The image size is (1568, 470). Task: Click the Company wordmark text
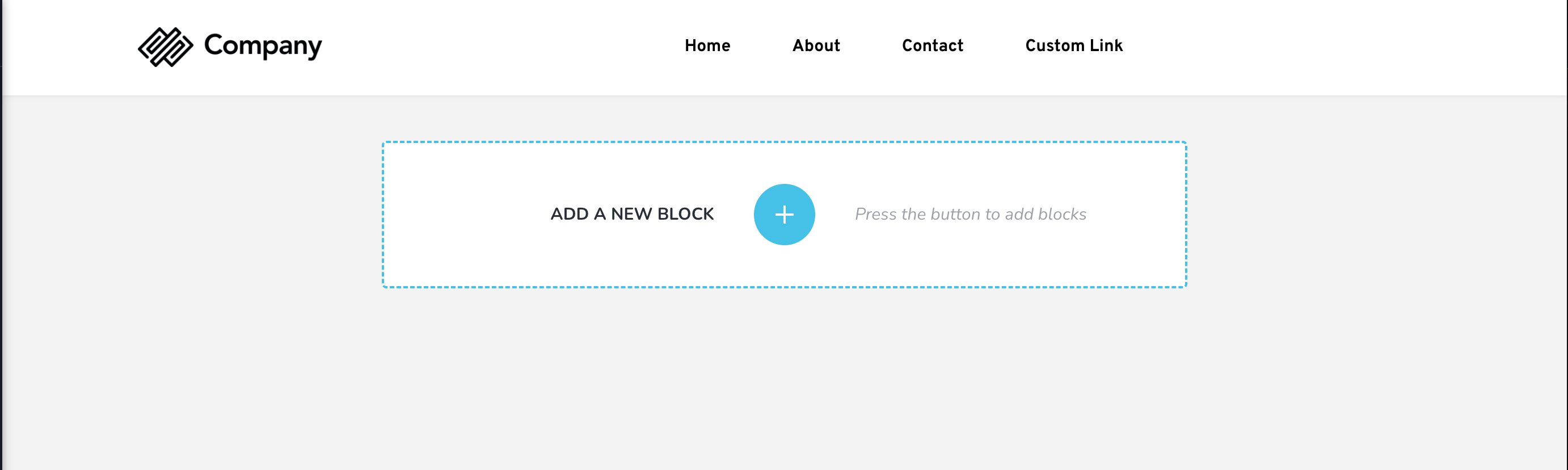point(262,45)
